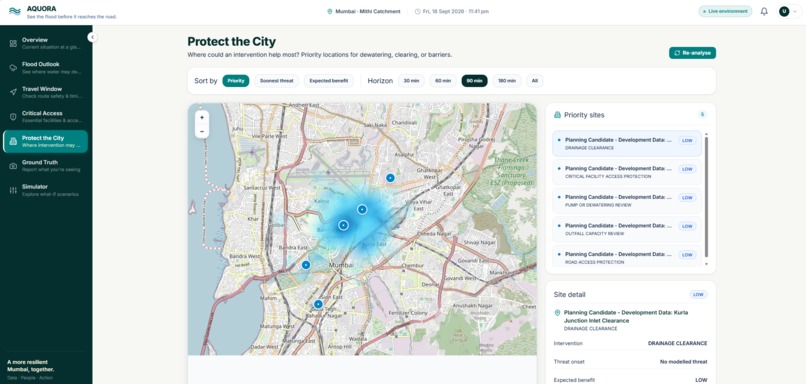Viewport: 806px width, 384px height.
Task: Select the Road Access Protection site
Action: coord(627,257)
